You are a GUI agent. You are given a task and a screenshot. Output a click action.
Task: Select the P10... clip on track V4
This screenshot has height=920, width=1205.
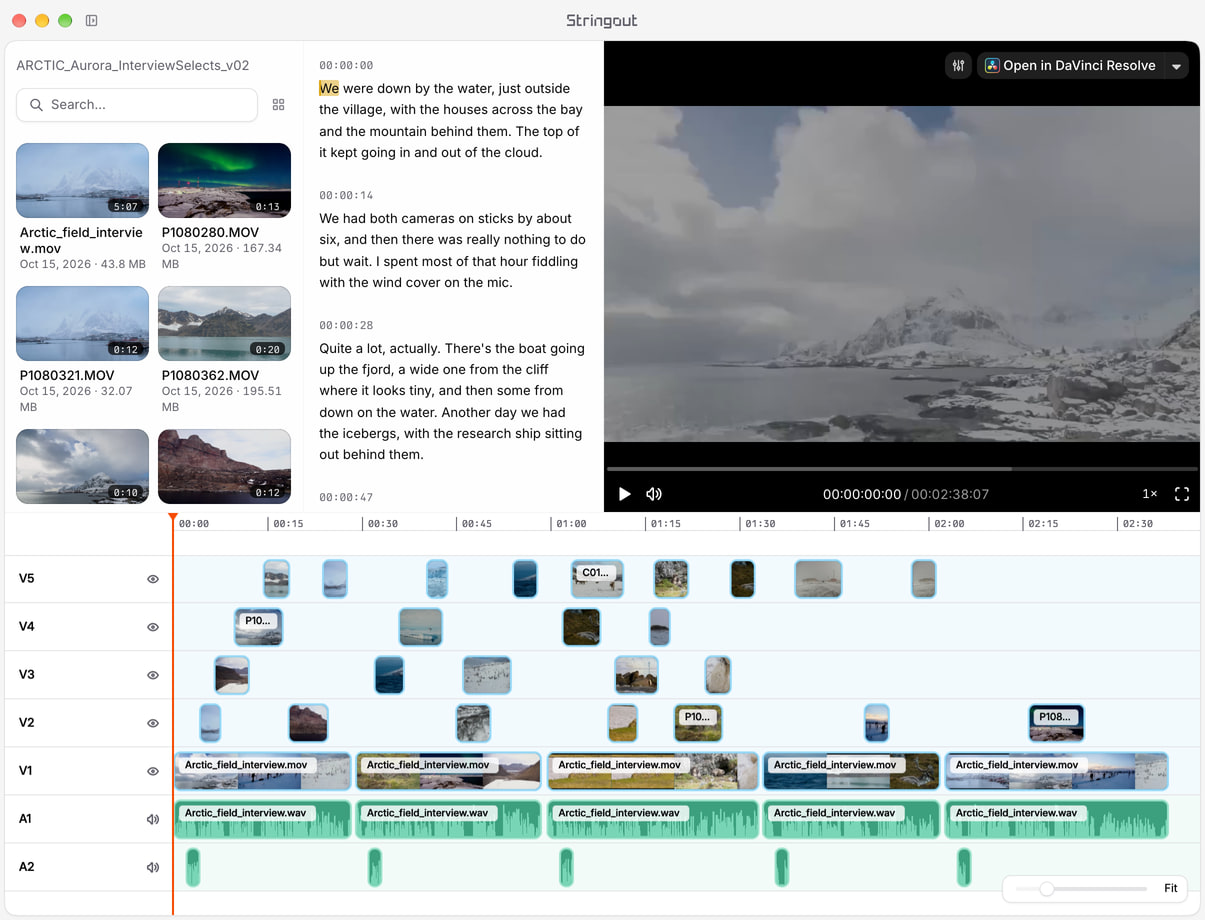[x=258, y=627]
